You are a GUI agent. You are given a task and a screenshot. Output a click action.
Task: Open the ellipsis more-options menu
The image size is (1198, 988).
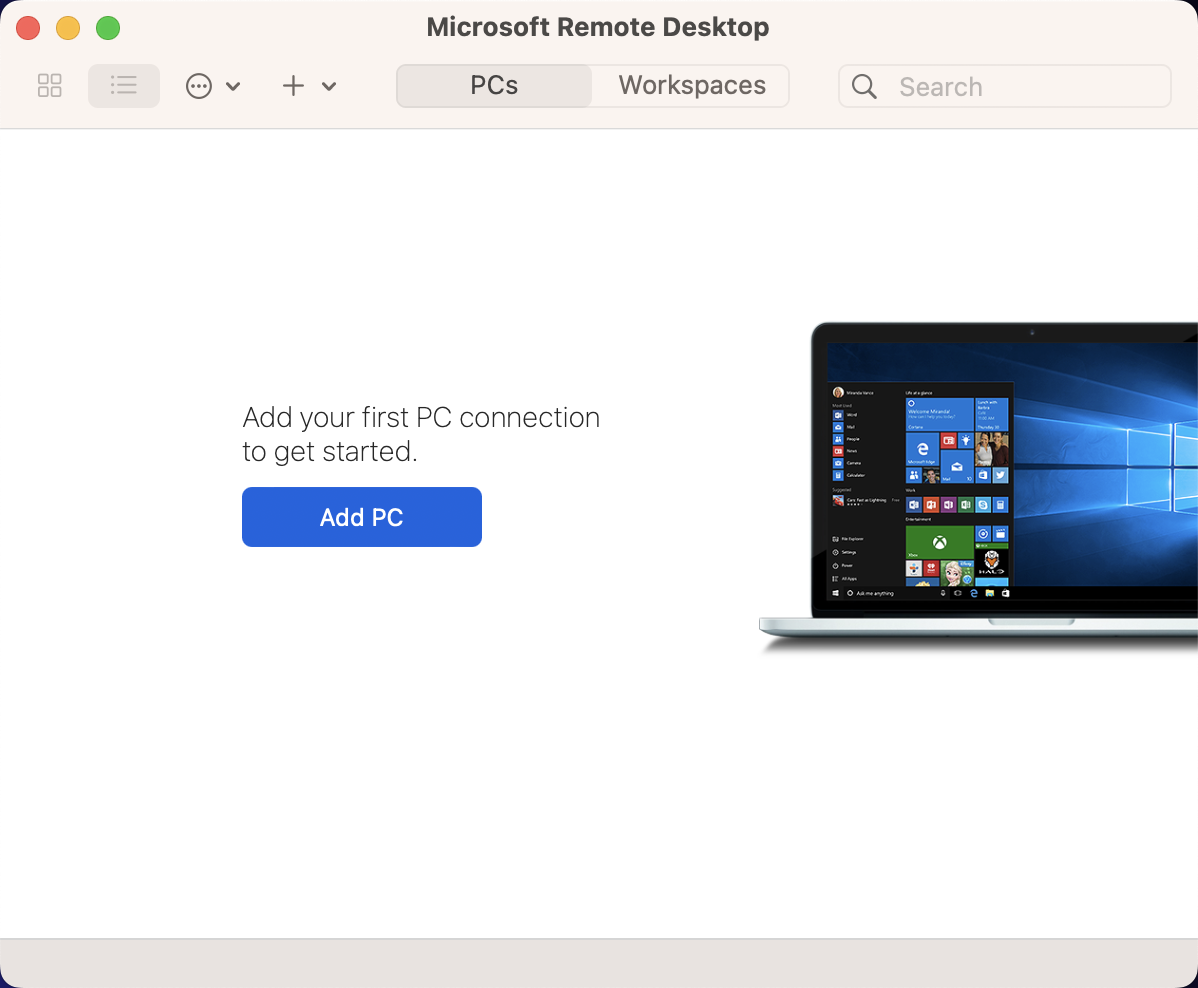click(x=199, y=86)
